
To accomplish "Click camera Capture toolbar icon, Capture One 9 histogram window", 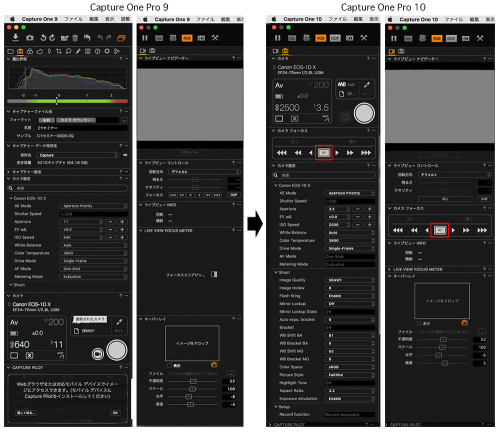I will click(x=30, y=38).
